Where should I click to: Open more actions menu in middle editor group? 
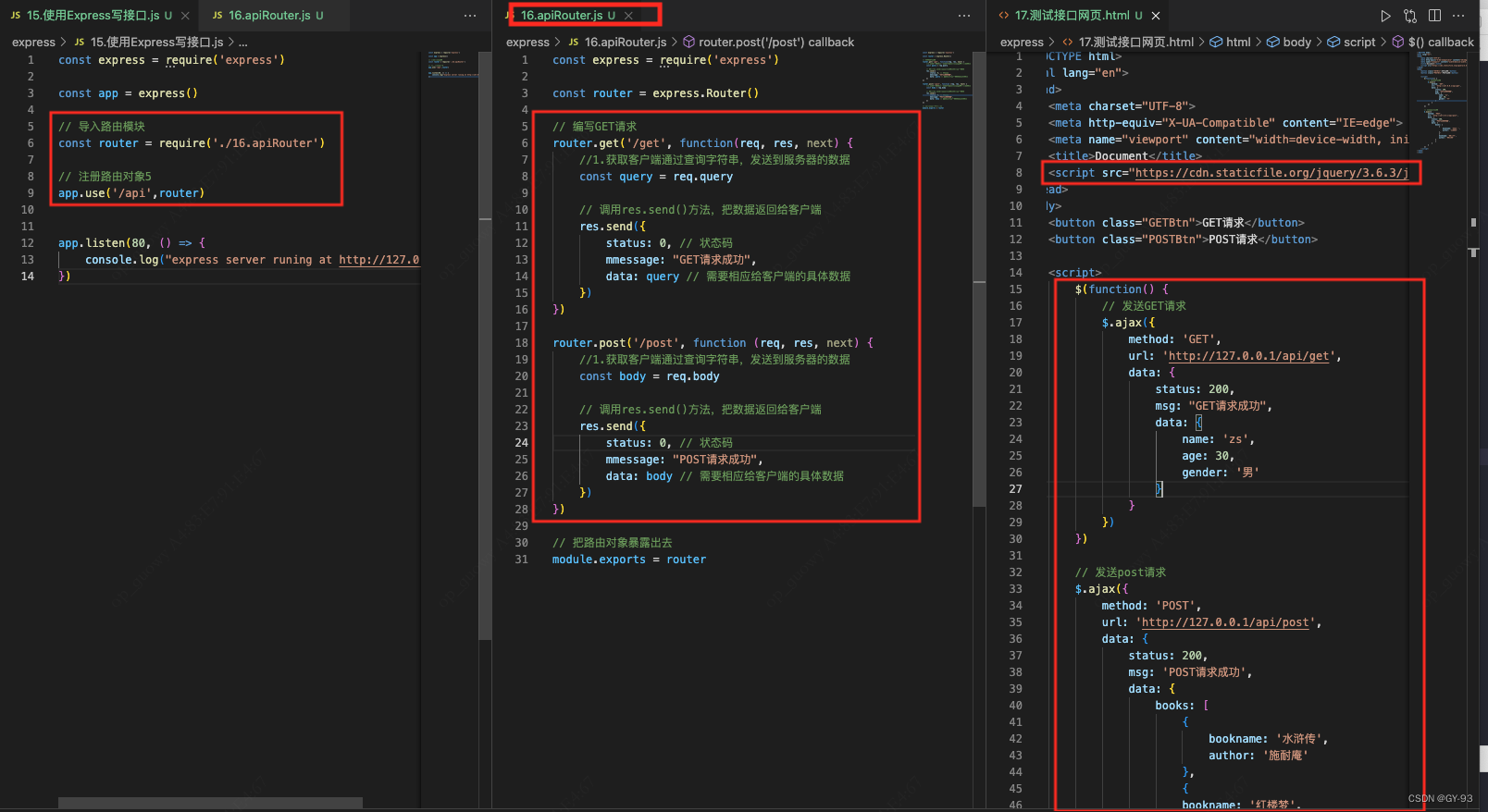[x=964, y=16]
